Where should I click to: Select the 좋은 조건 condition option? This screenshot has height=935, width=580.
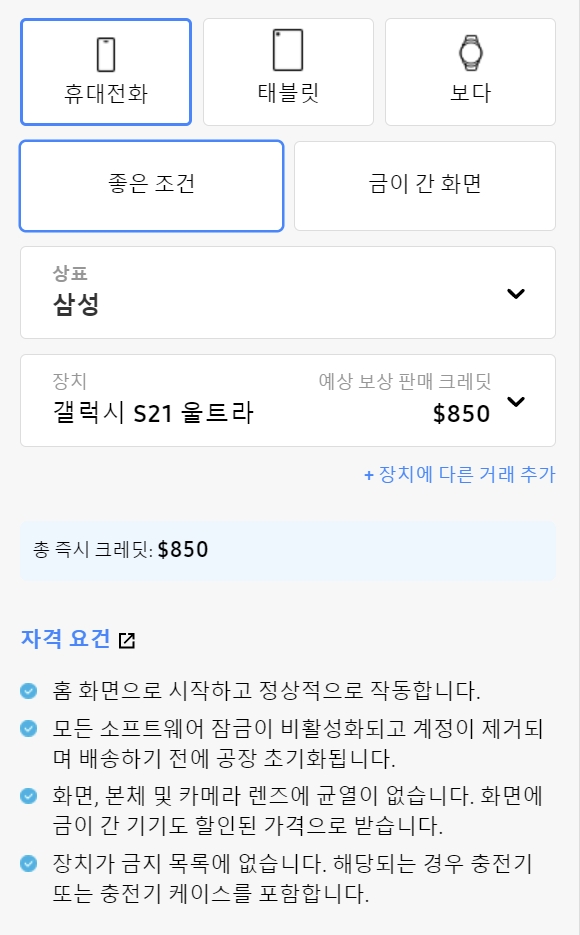point(151,186)
